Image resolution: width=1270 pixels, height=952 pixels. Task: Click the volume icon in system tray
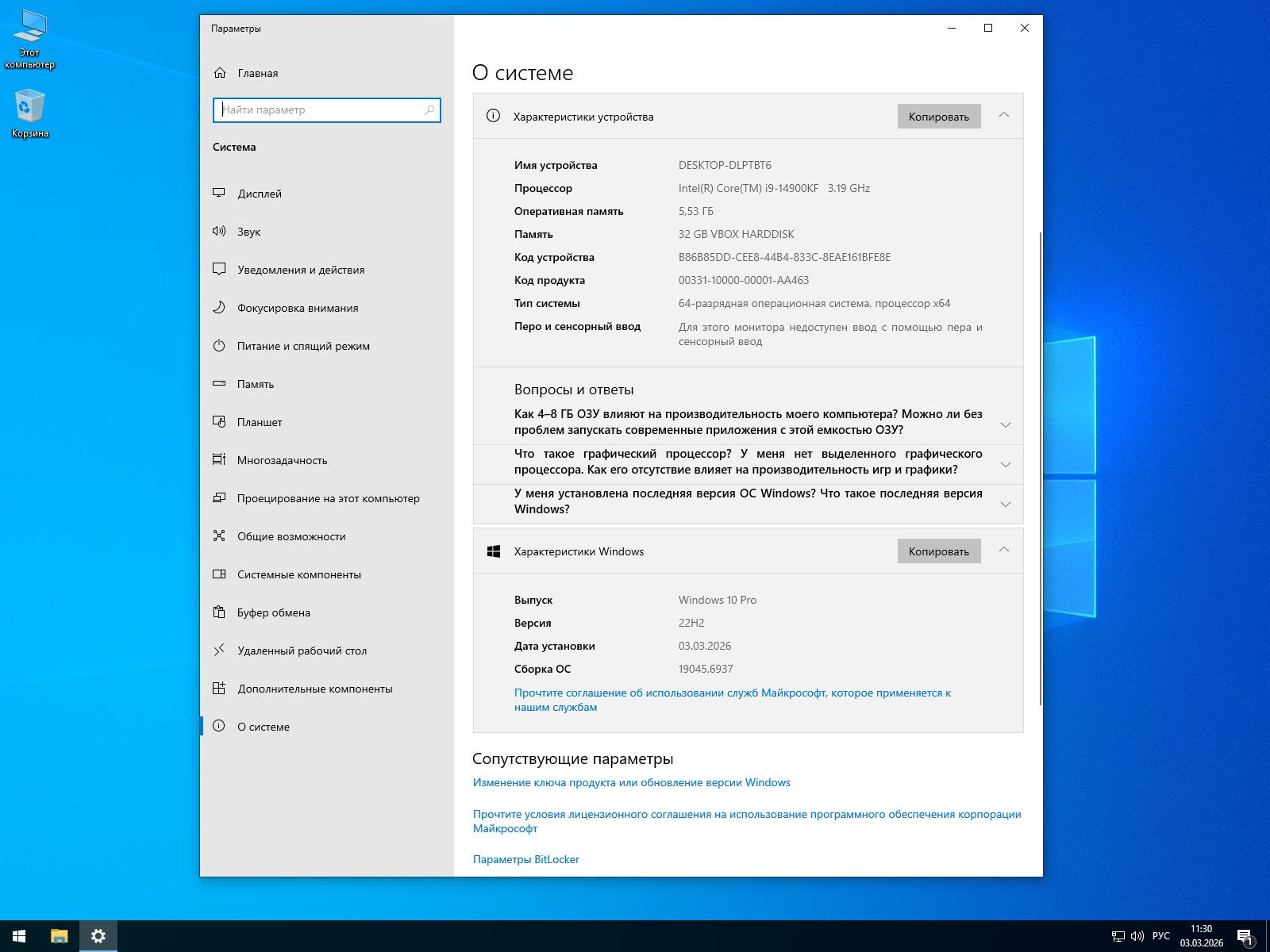click(1137, 936)
